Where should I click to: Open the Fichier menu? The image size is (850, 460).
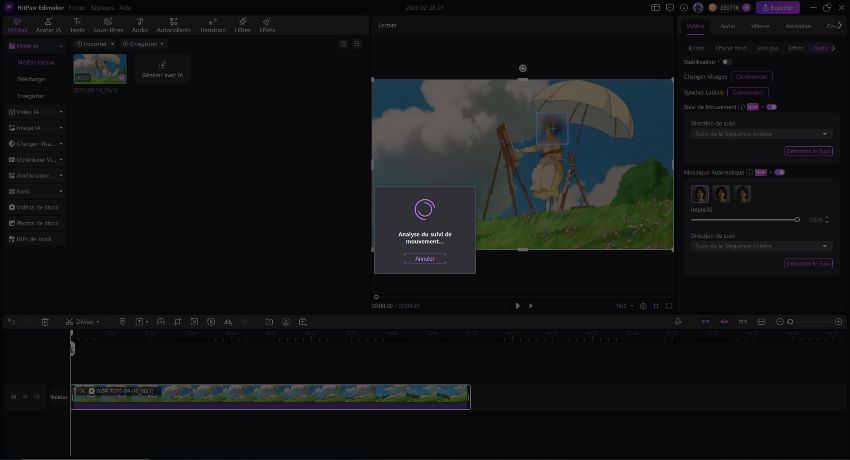pos(76,7)
